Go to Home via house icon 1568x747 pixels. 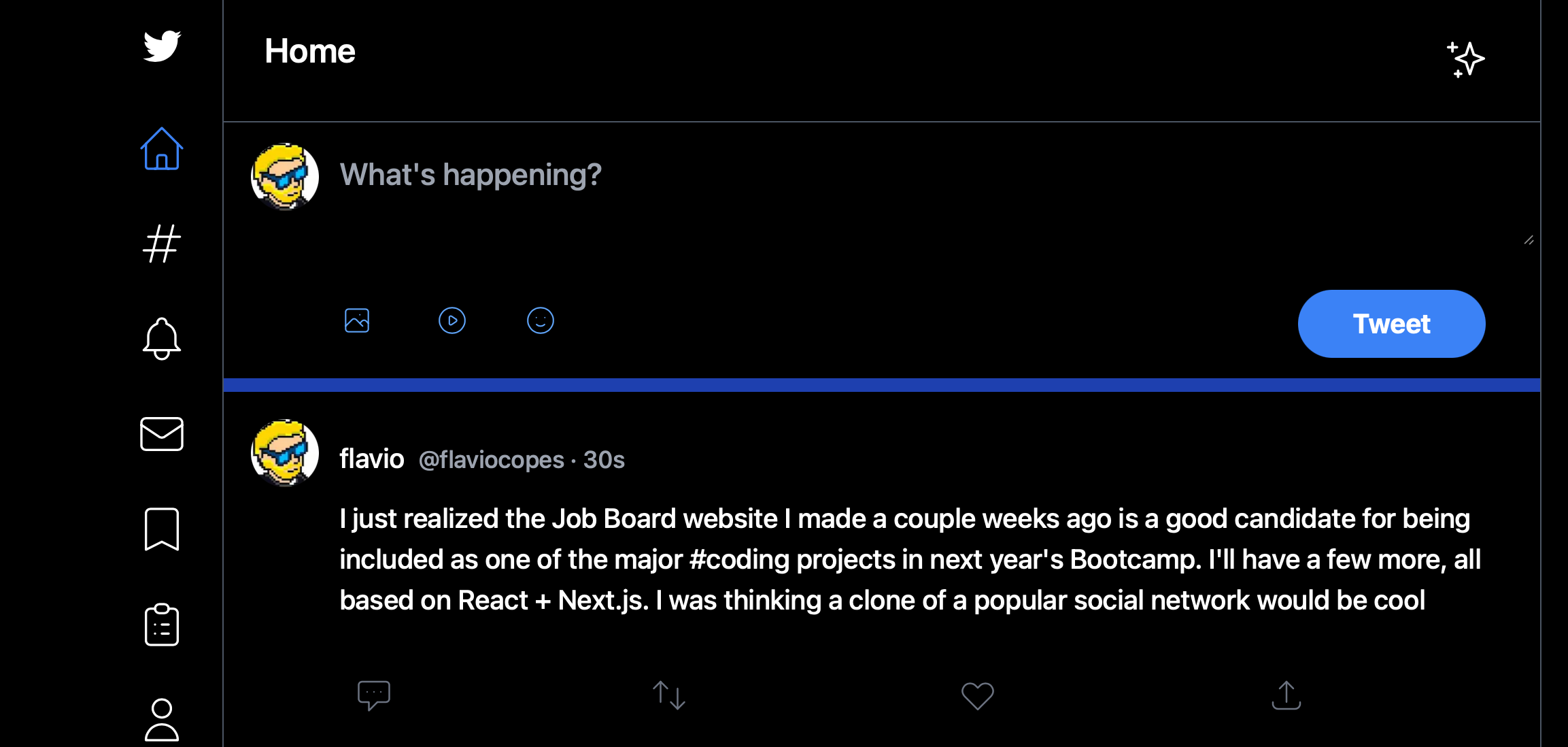coord(162,149)
